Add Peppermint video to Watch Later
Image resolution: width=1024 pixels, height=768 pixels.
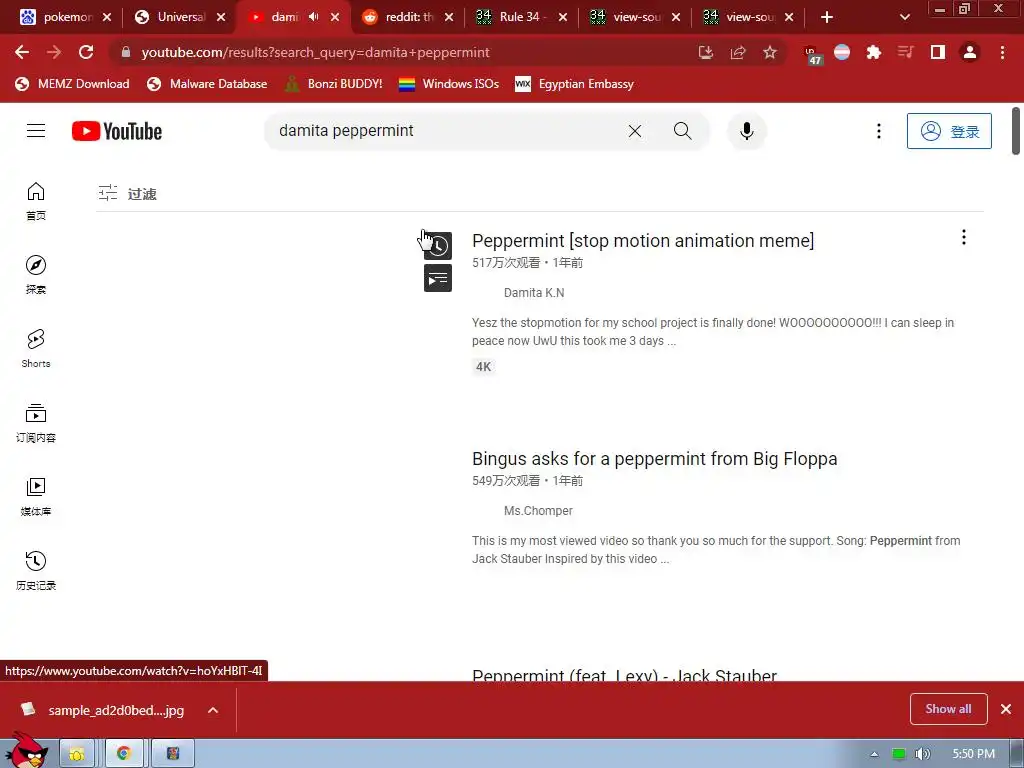point(438,246)
